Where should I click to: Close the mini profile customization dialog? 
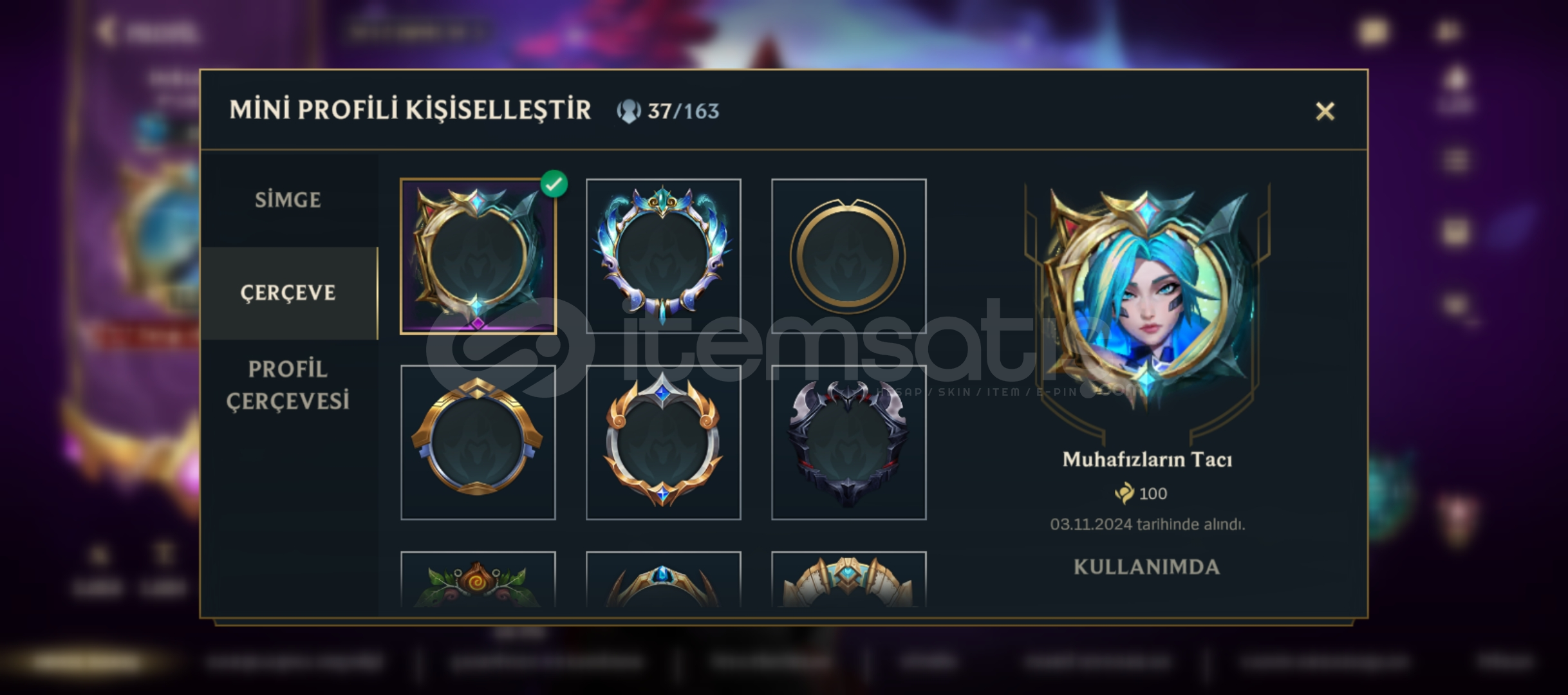pyautogui.click(x=1325, y=111)
